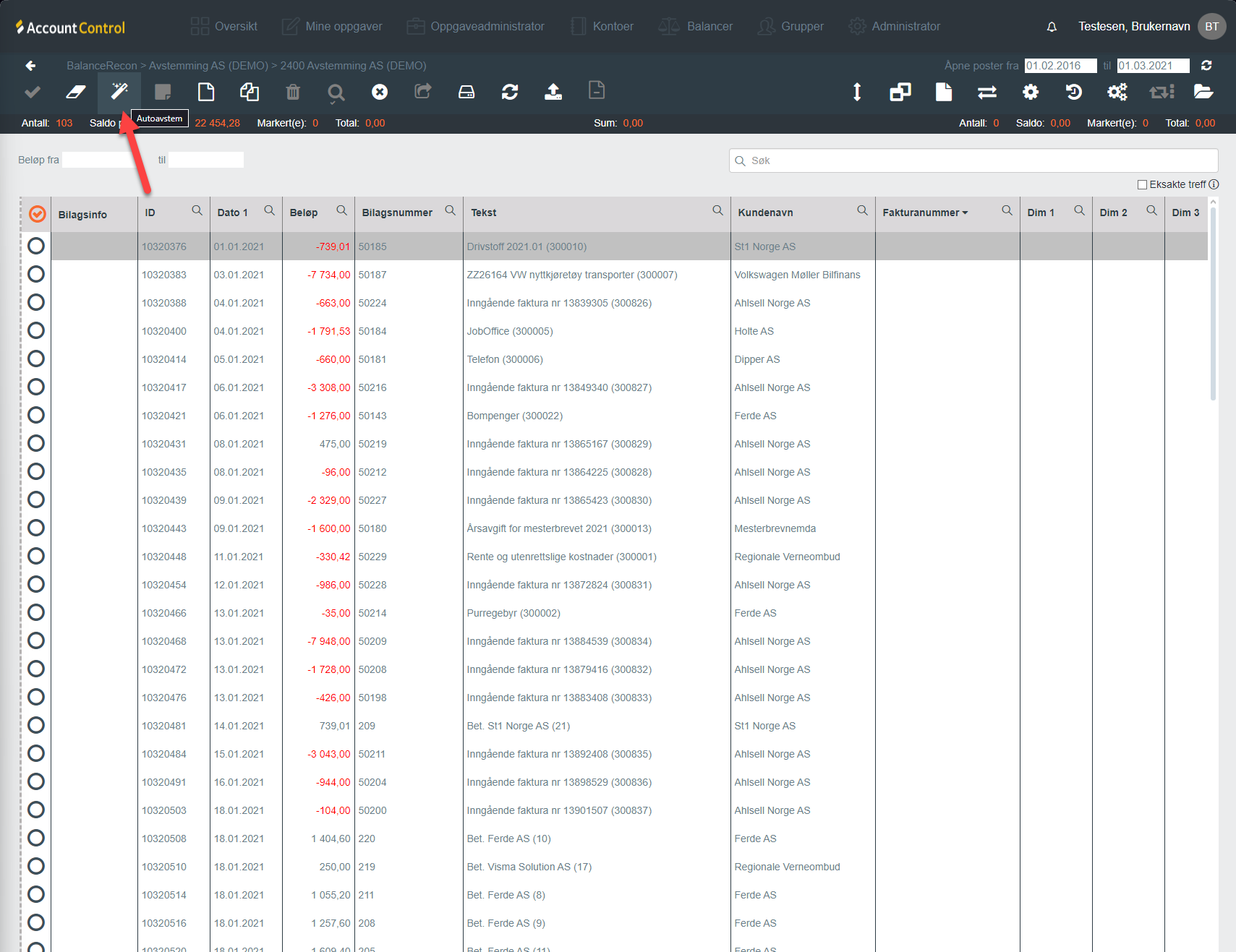
Task: Click the Autoavstem magic wand icon
Action: [x=119, y=92]
